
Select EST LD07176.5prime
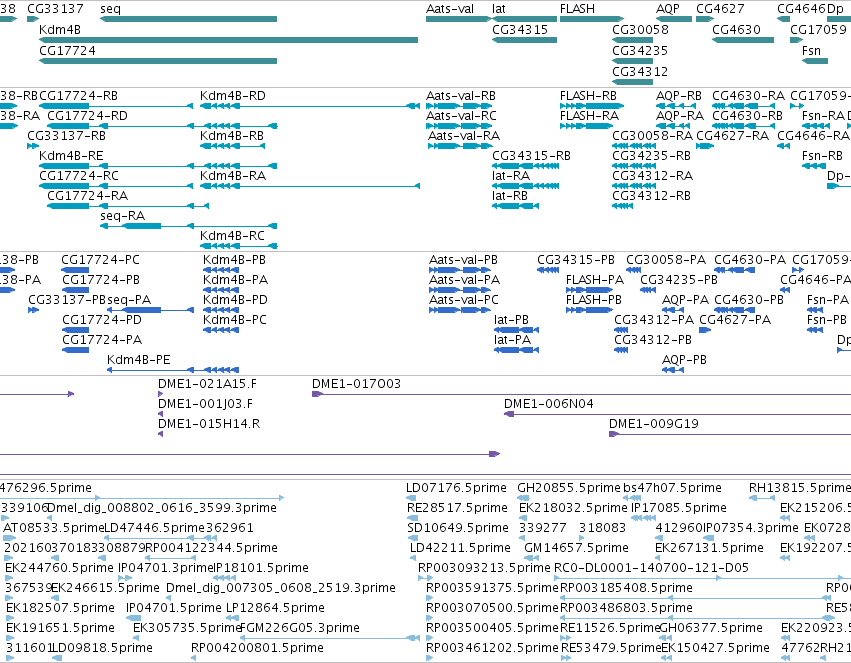[456, 488]
